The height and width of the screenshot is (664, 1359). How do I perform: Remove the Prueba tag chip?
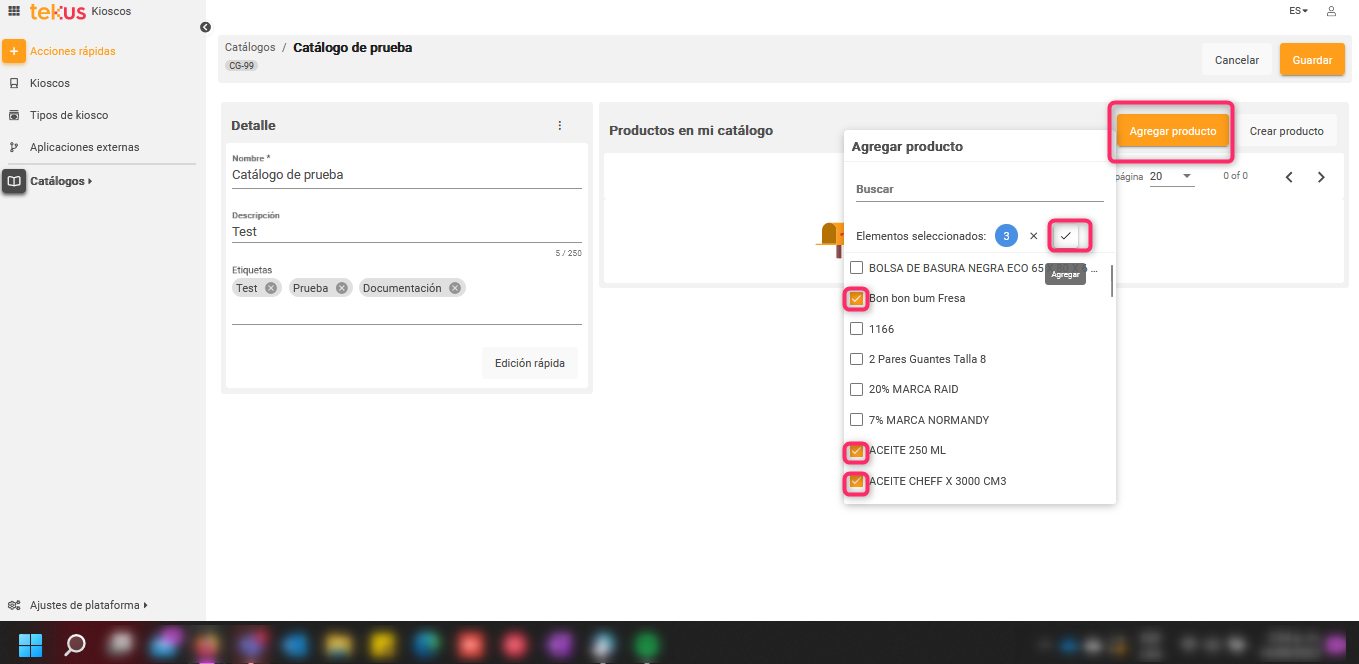point(342,288)
